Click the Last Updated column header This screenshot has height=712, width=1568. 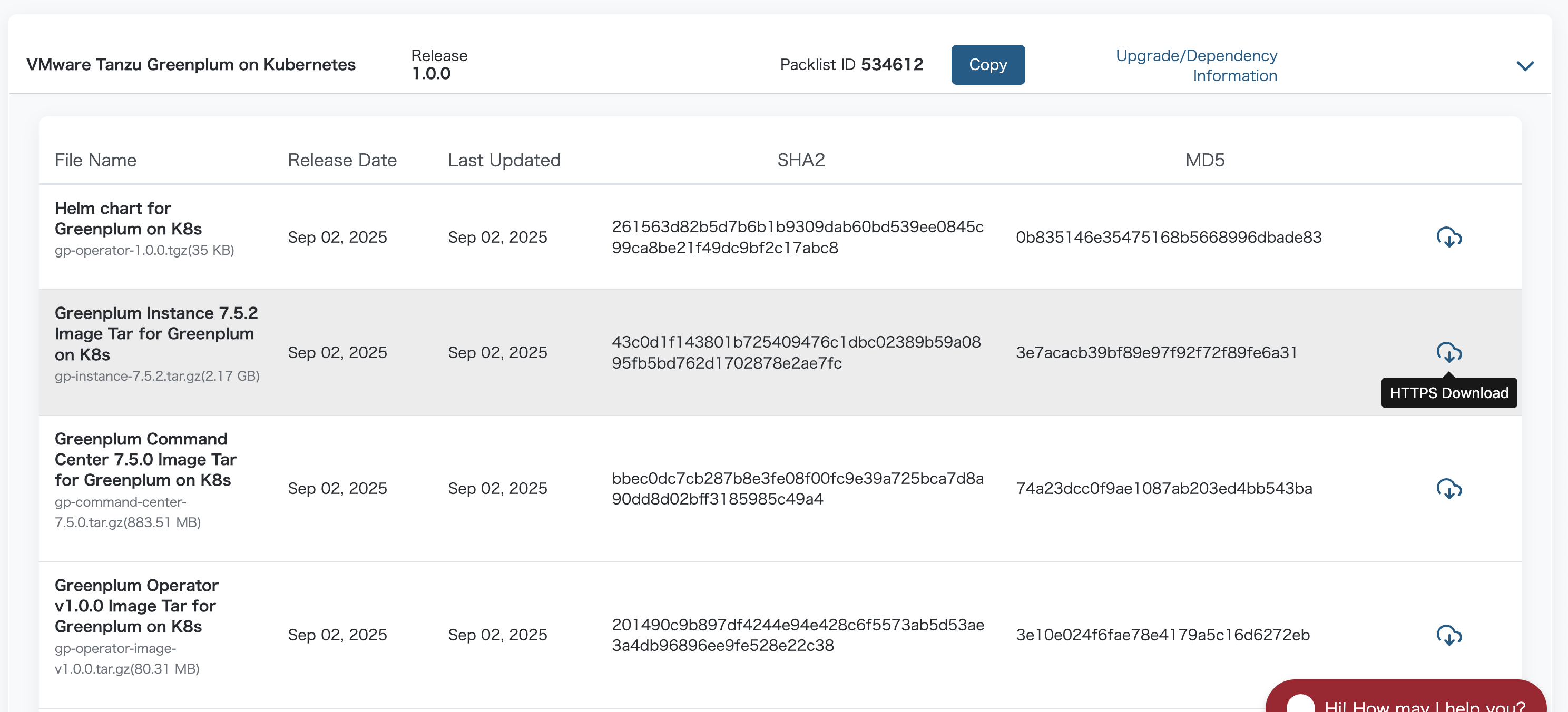pos(504,160)
